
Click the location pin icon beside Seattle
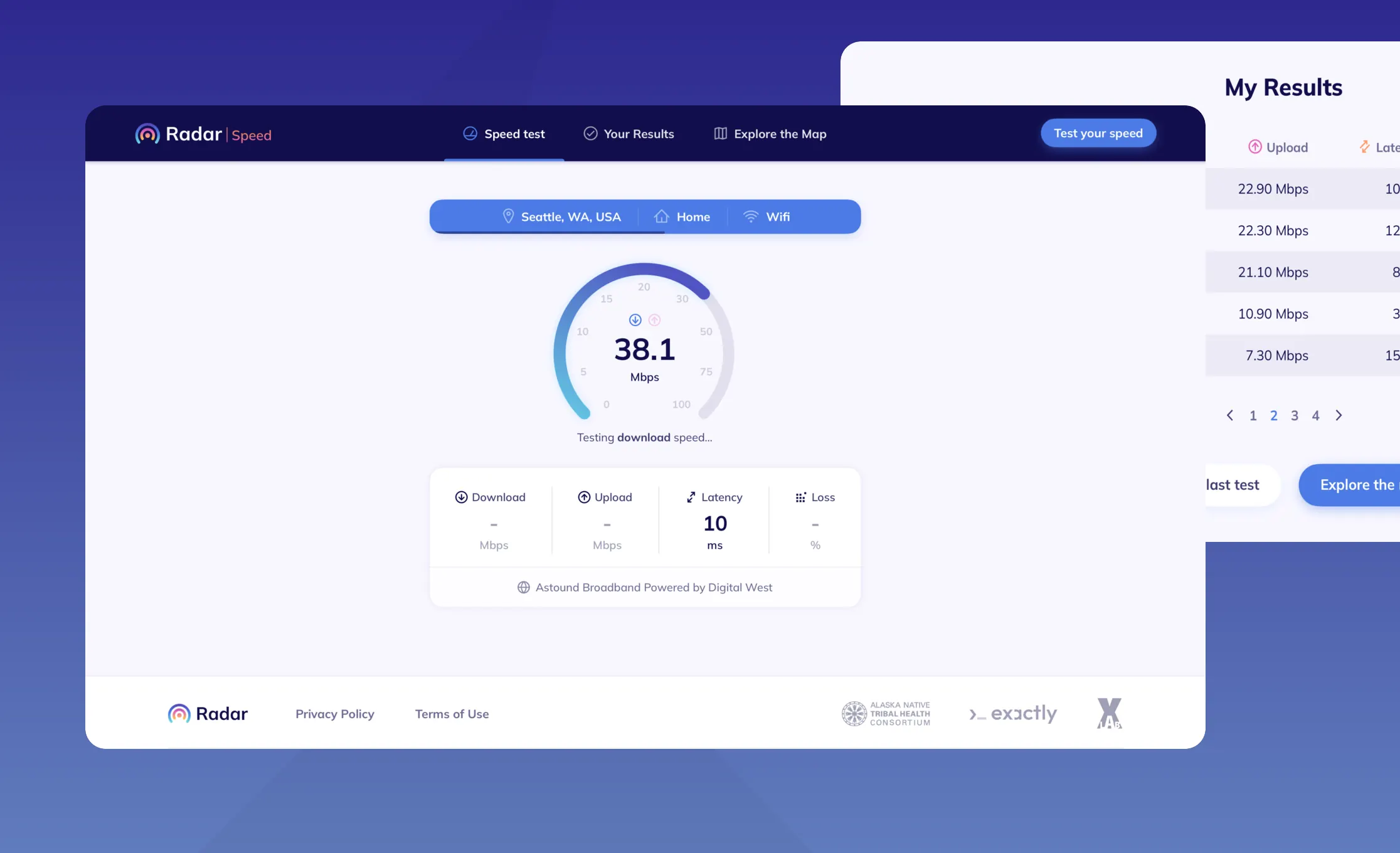pyautogui.click(x=509, y=216)
